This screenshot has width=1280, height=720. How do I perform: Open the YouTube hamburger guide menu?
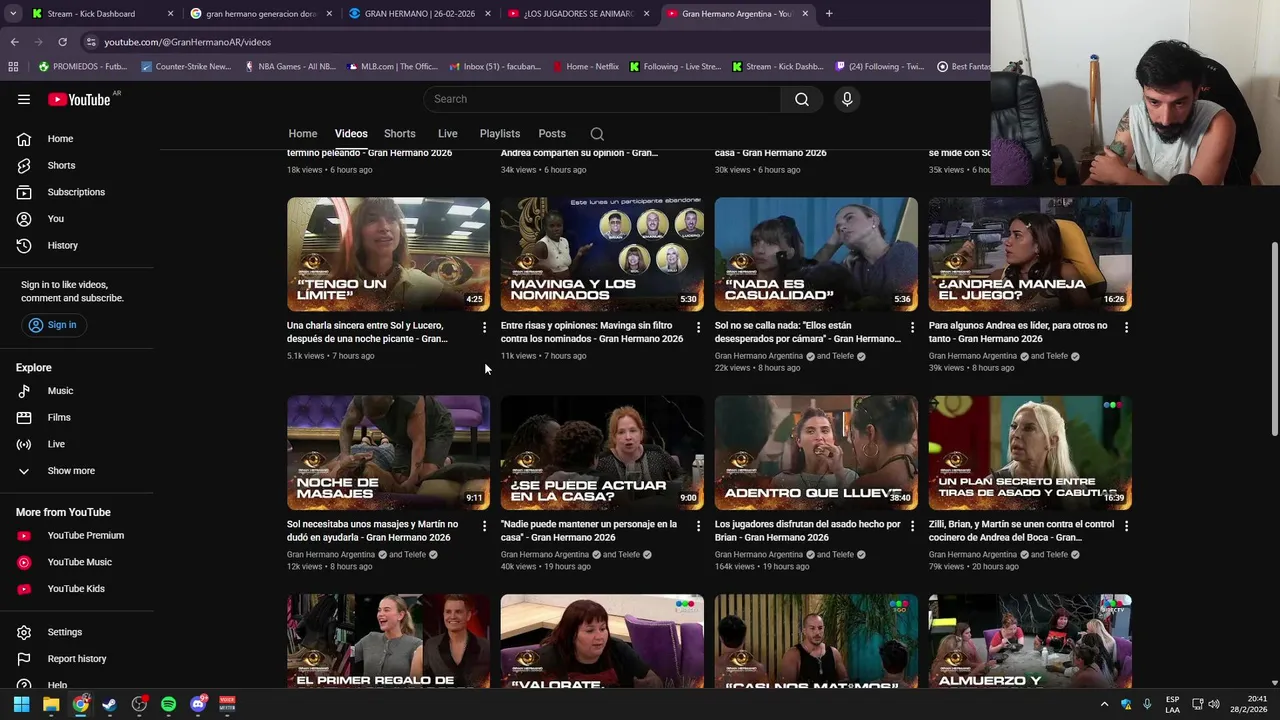24,99
